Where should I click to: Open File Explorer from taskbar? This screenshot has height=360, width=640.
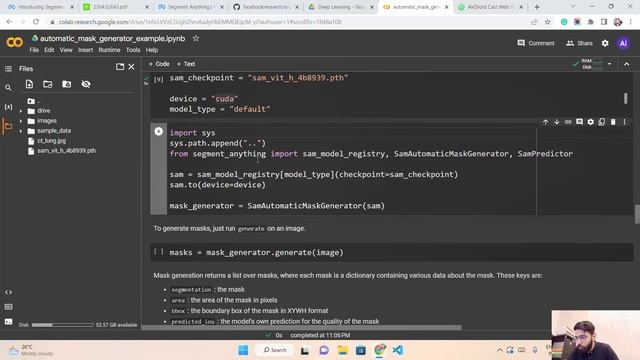pos(342,350)
